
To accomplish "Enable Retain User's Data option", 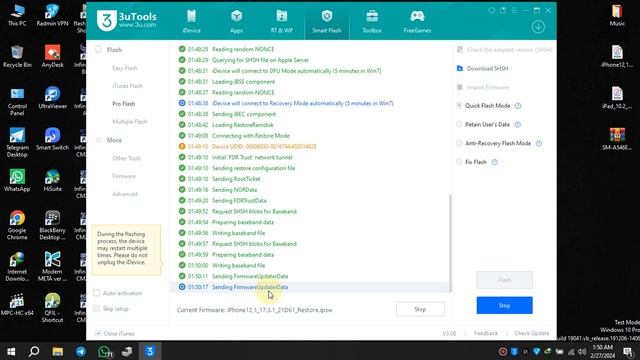I will click(x=460, y=124).
